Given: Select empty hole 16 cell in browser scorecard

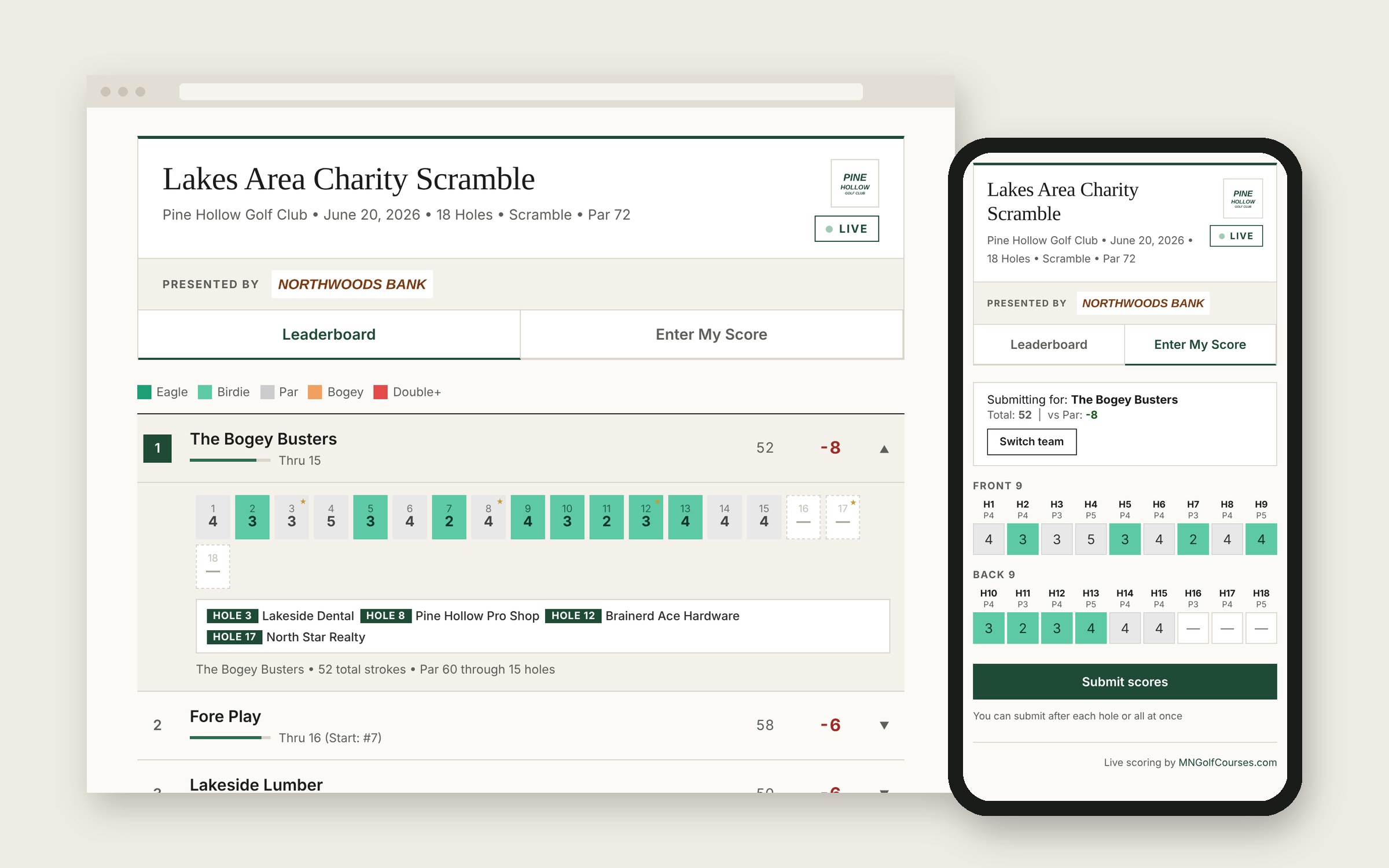Looking at the screenshot, I should pos(803,517).
